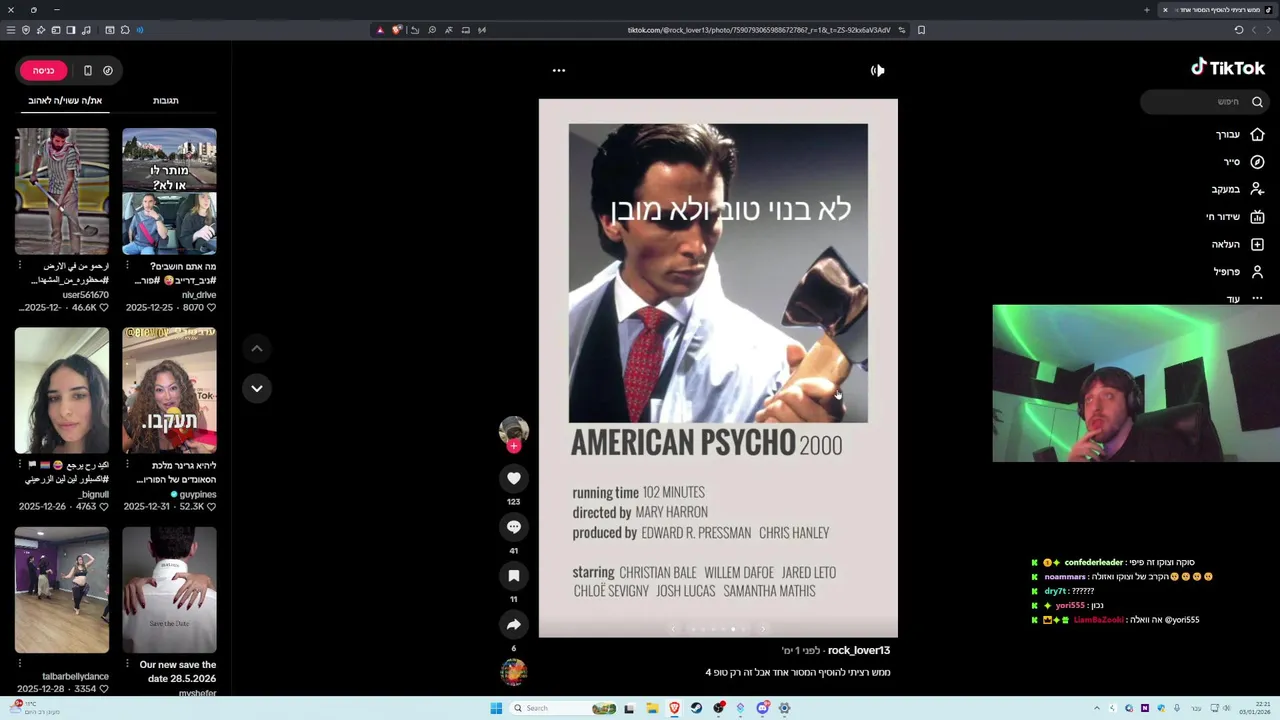1280x720 pixels.
Task: Follow rock_lover13 via the plus avatar
Action: (514, 446)
